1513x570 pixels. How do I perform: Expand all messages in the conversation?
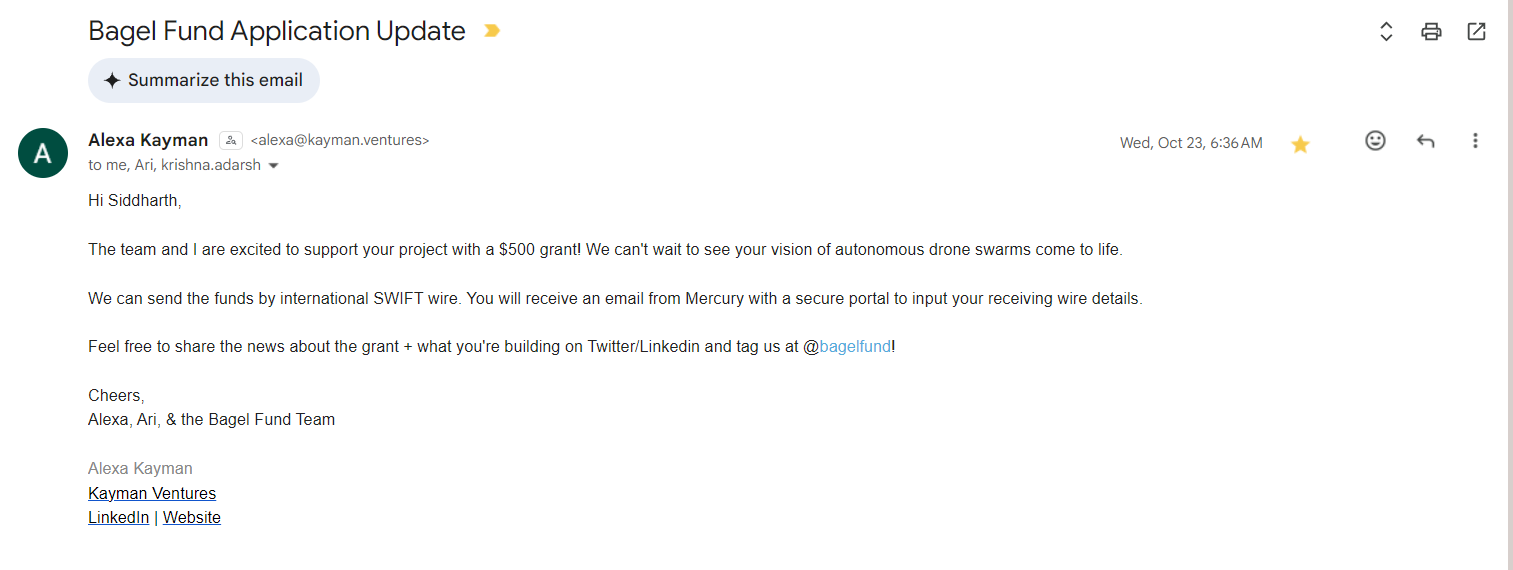[1386, 31]
